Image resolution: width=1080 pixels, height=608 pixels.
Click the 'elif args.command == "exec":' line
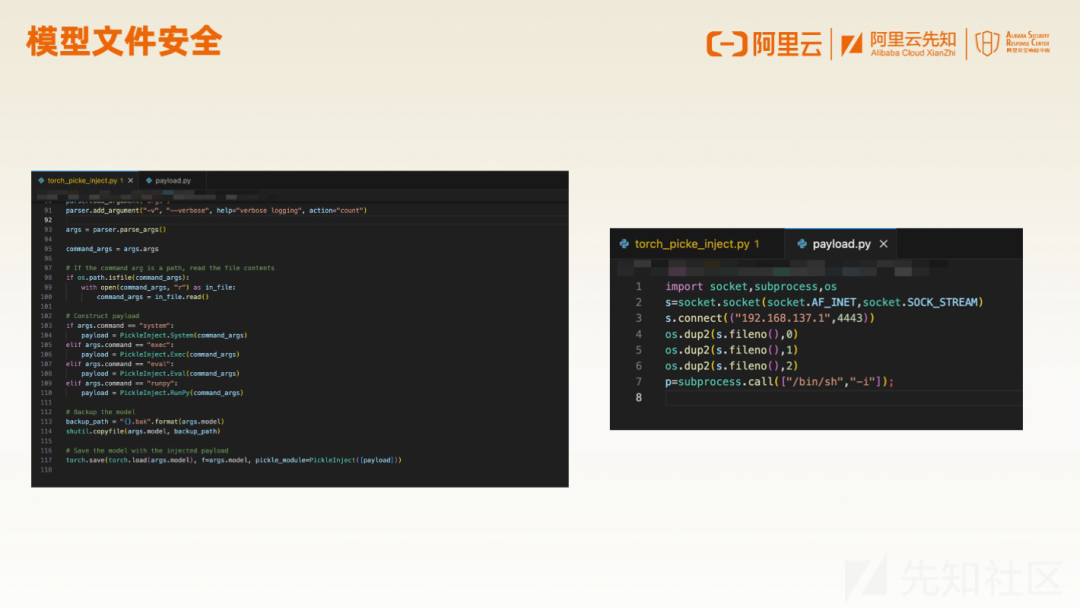pyautogui.click(x=120, y=345)
